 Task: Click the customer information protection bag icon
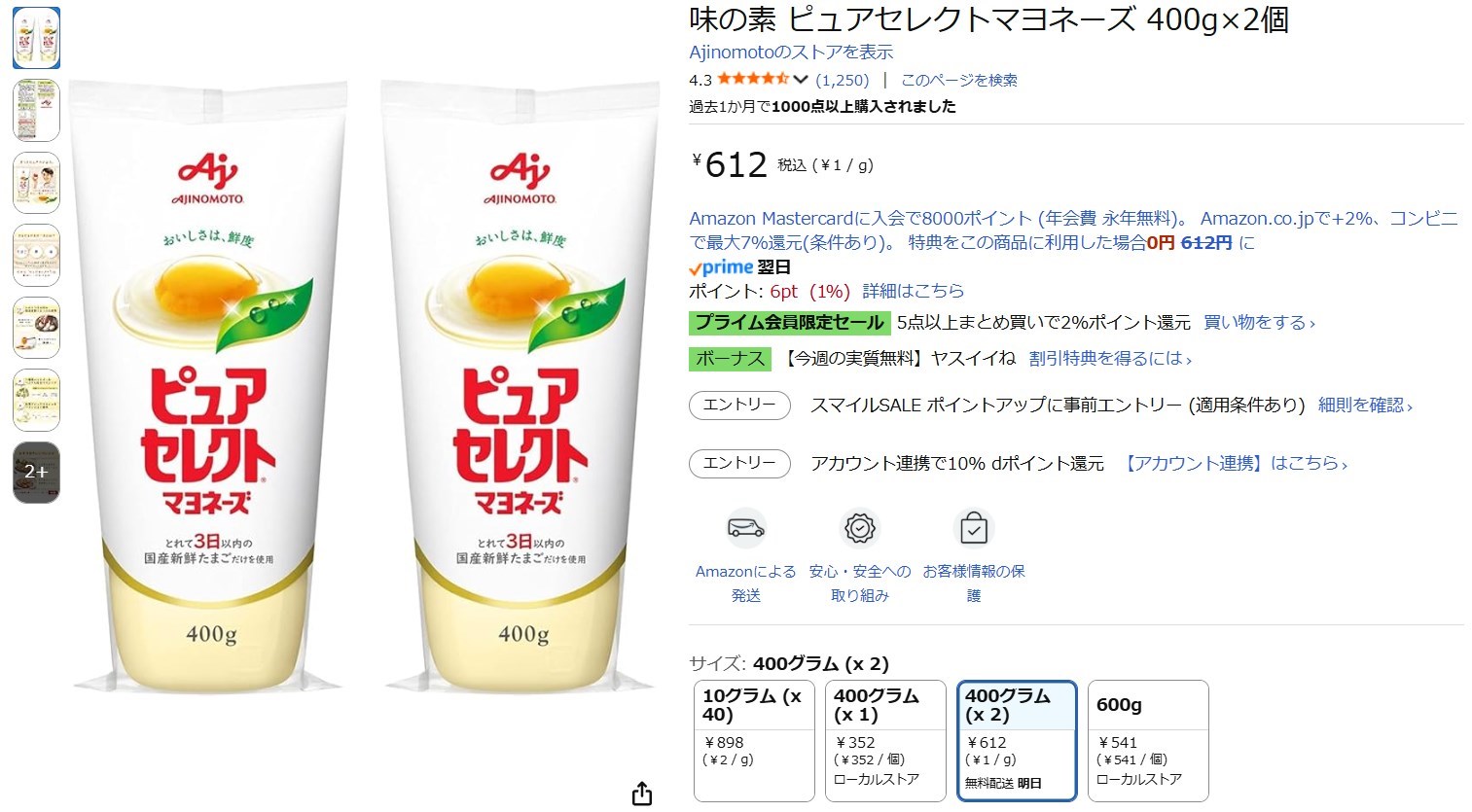tap(974, 528)
